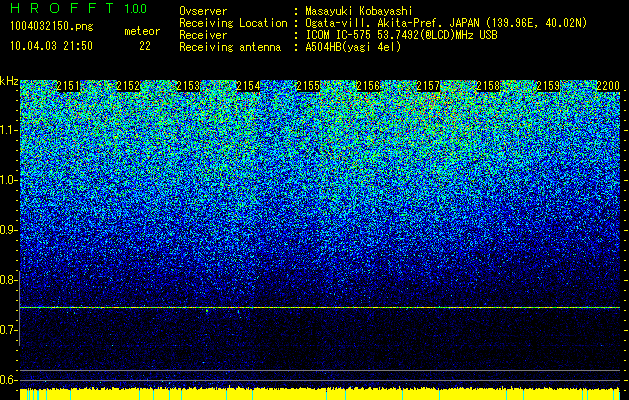The image size is (629, 400).
Task: Click the meteor label
Action: coord(142,31)
